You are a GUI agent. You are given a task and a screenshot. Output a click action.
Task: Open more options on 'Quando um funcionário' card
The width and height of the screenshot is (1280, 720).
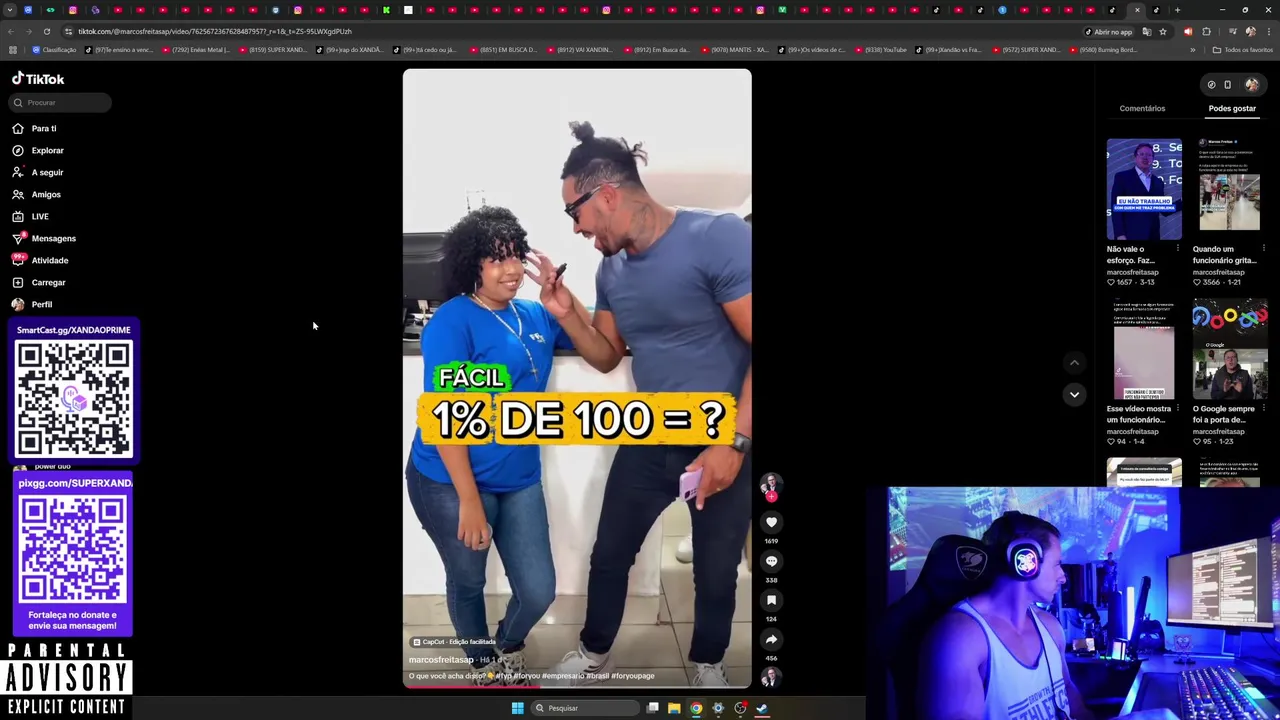click(x=1263, y=249)
